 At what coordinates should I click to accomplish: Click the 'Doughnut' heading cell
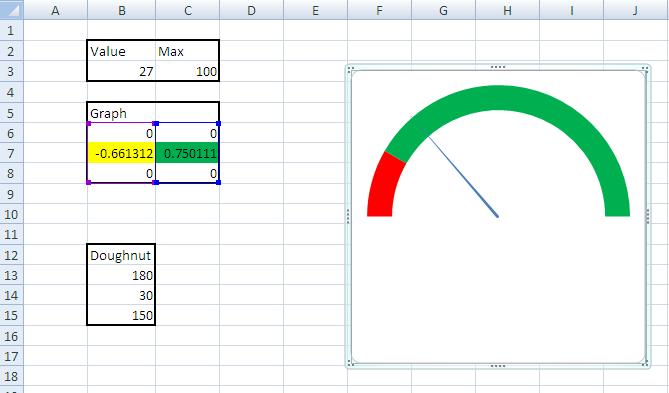pos(122,255)
